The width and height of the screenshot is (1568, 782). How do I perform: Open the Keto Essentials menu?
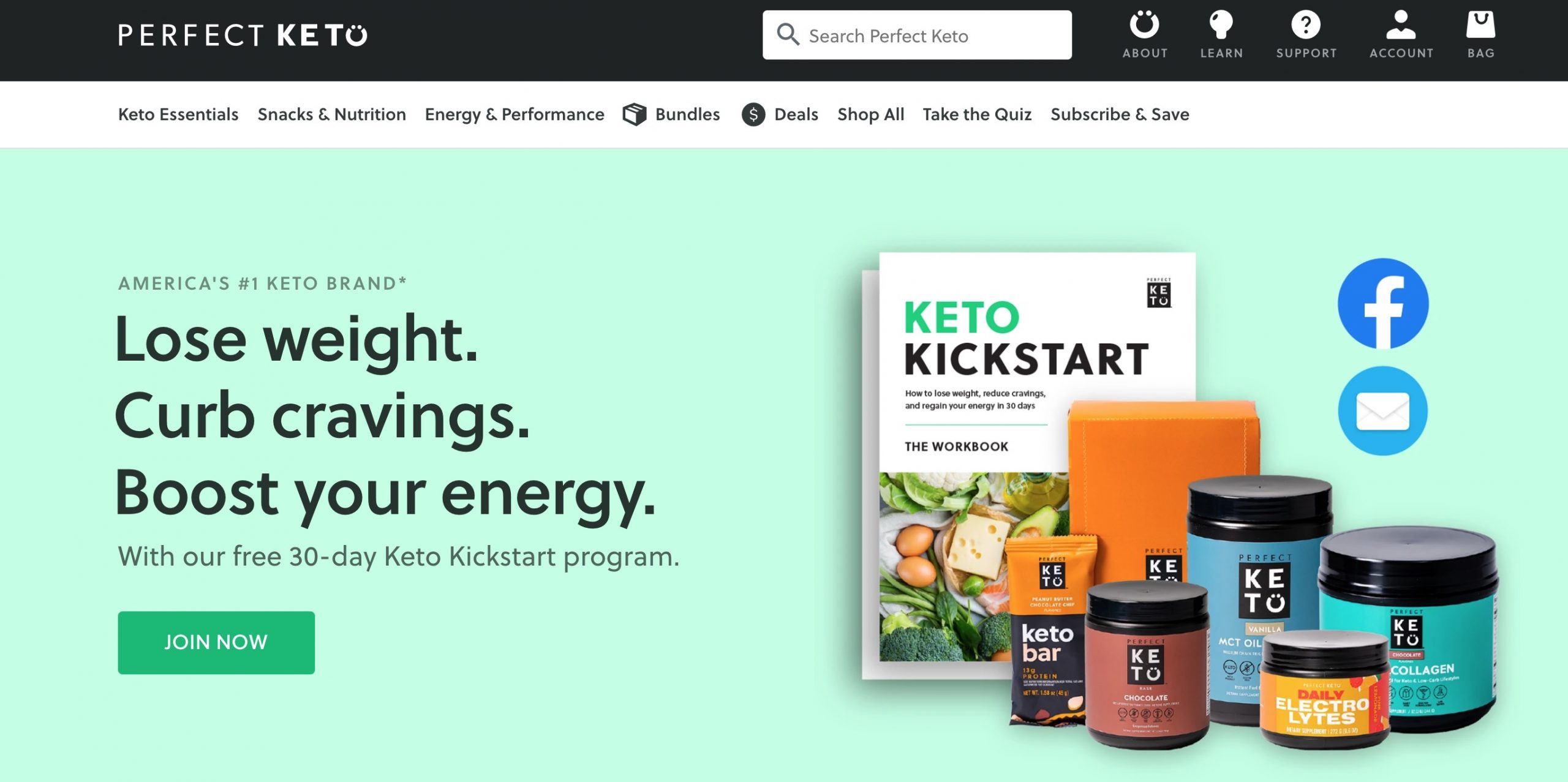point(178,115)
